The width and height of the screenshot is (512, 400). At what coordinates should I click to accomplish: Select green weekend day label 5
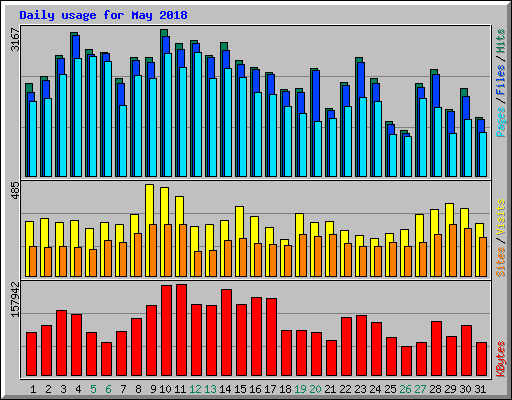tap(93, 389)
